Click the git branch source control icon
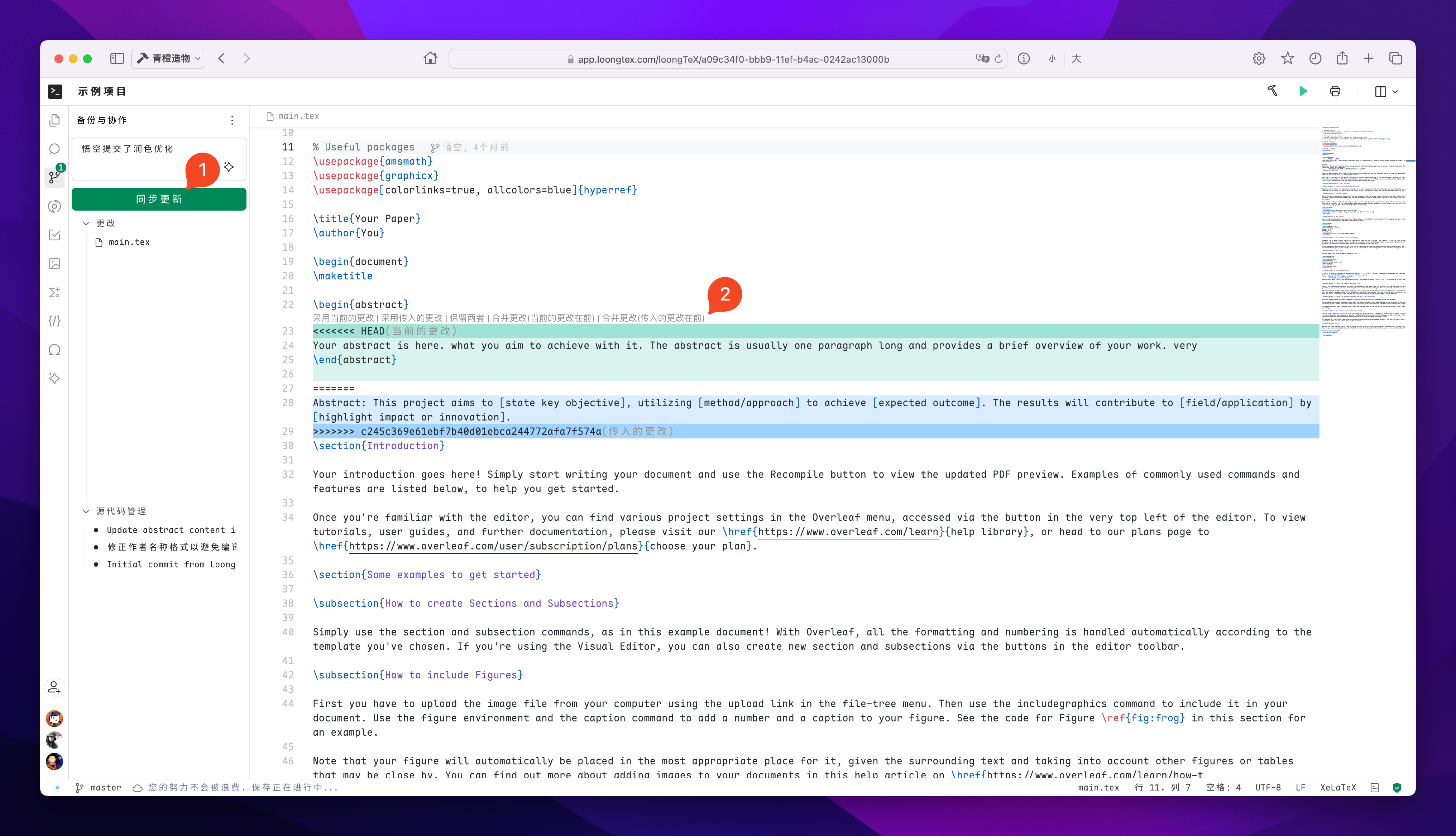Viewport: 1456px width, 836px height. tap(54, 177)
